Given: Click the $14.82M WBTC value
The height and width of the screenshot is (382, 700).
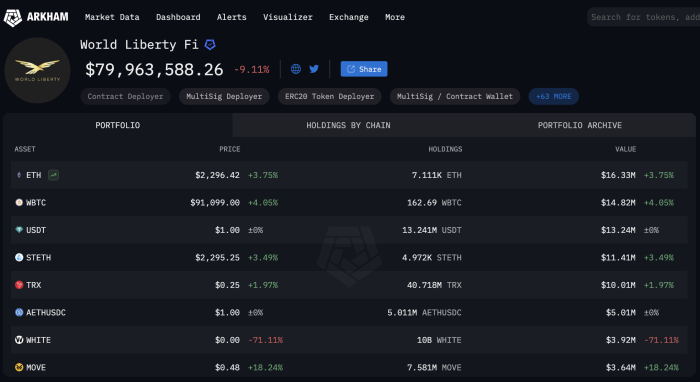Looking at the screenshot, I should click(x=618, y=203).
